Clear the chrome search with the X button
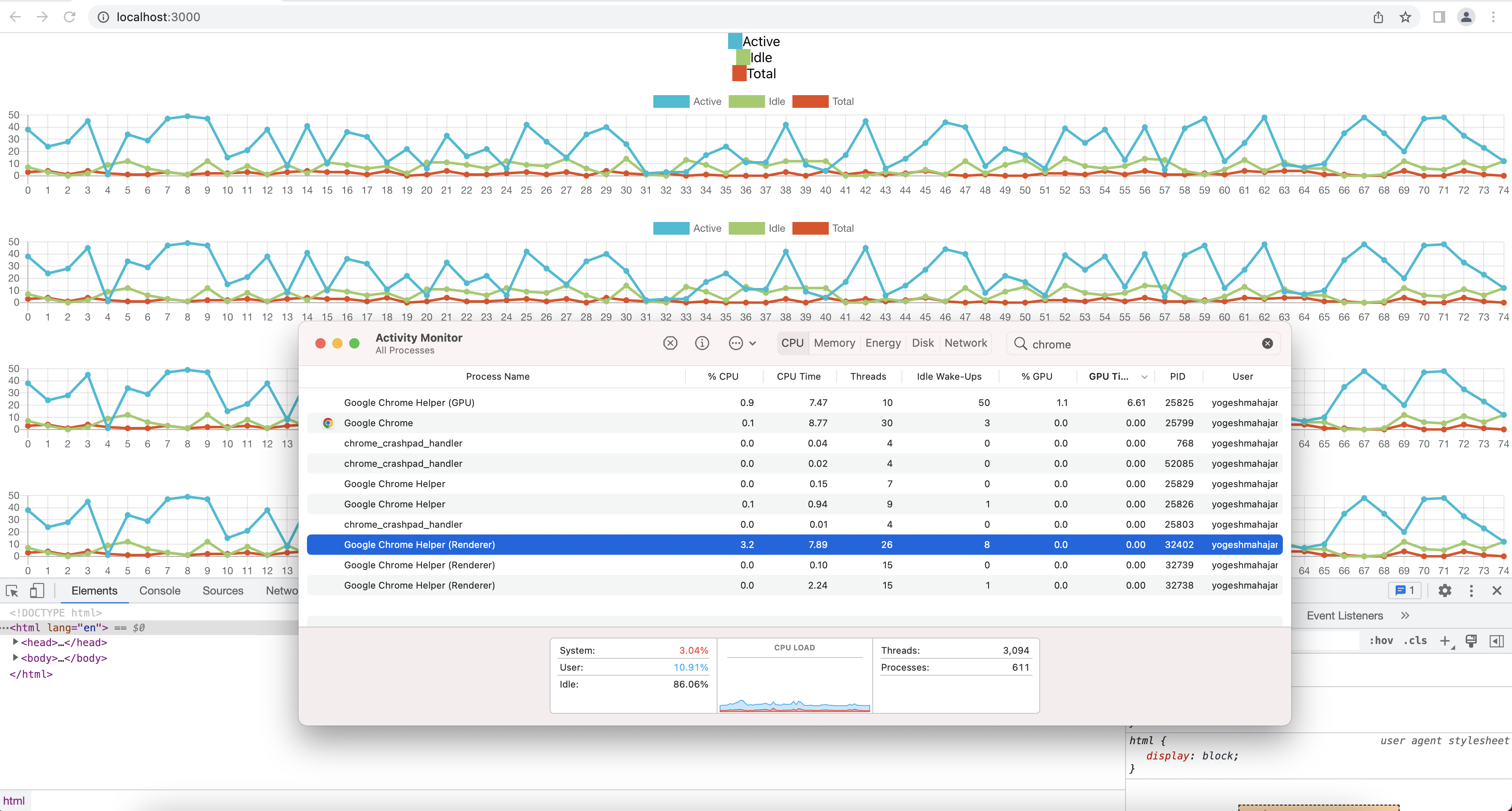This screenshot has height=811, width=1512. coord(1267,343)
